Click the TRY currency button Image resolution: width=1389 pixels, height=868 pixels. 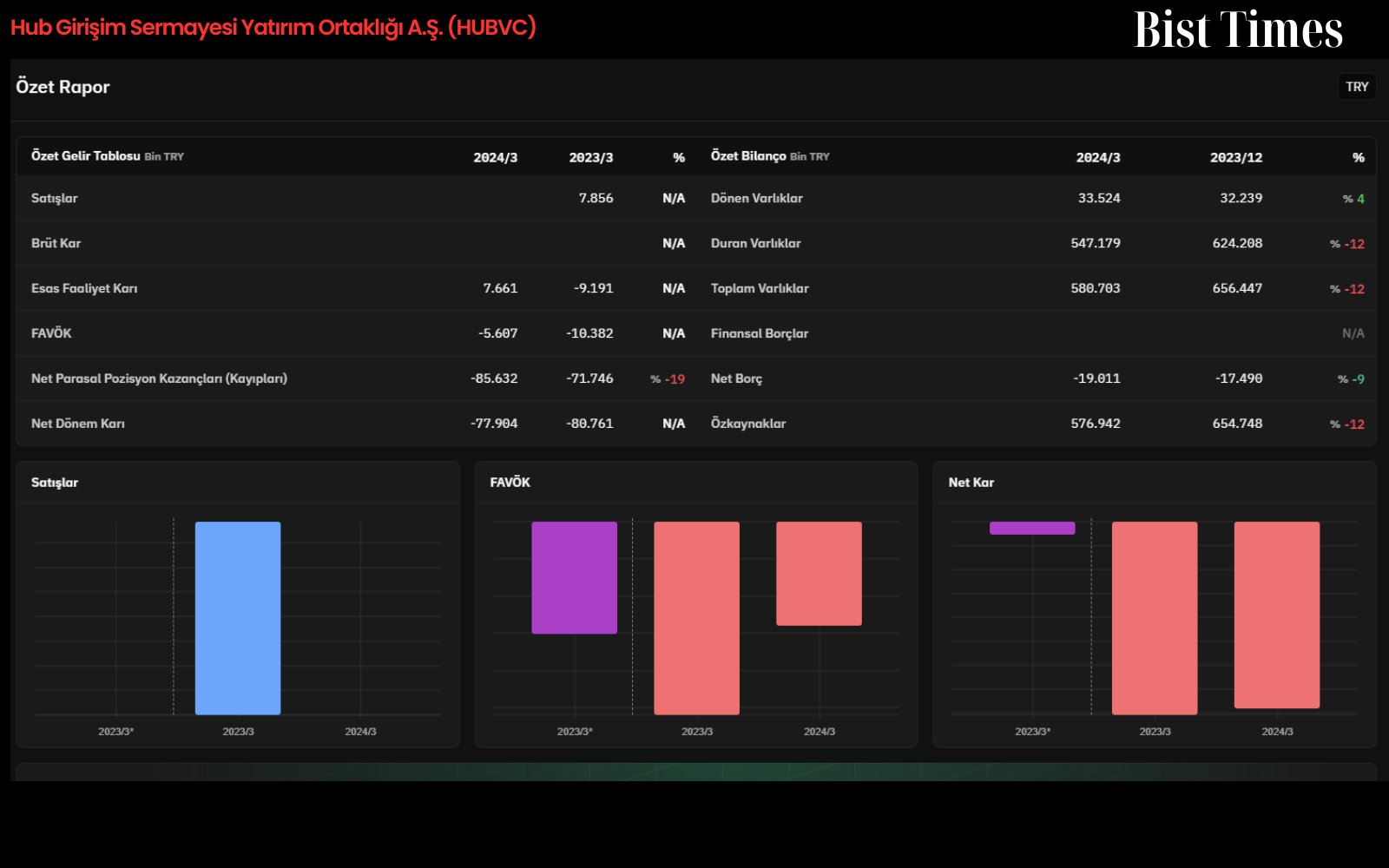(1357, 87)
